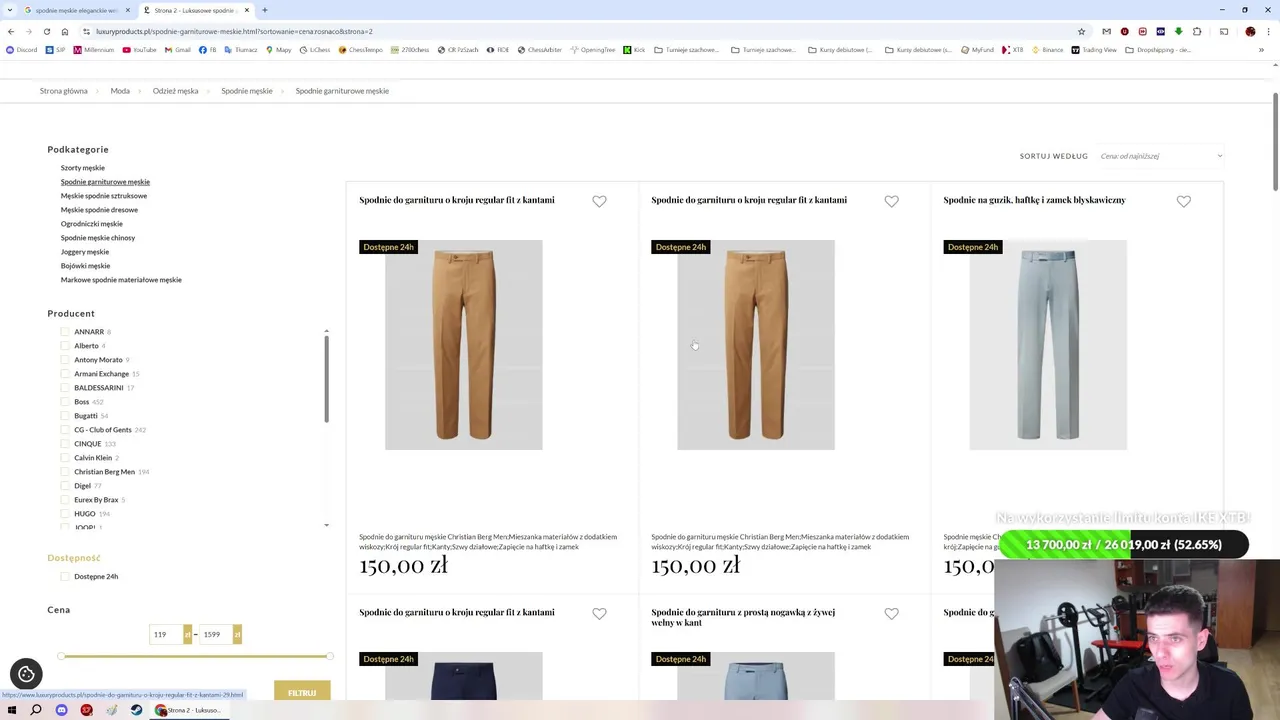Open 'Męskie spodnie dresowe' subcategory

click(99, 210)
